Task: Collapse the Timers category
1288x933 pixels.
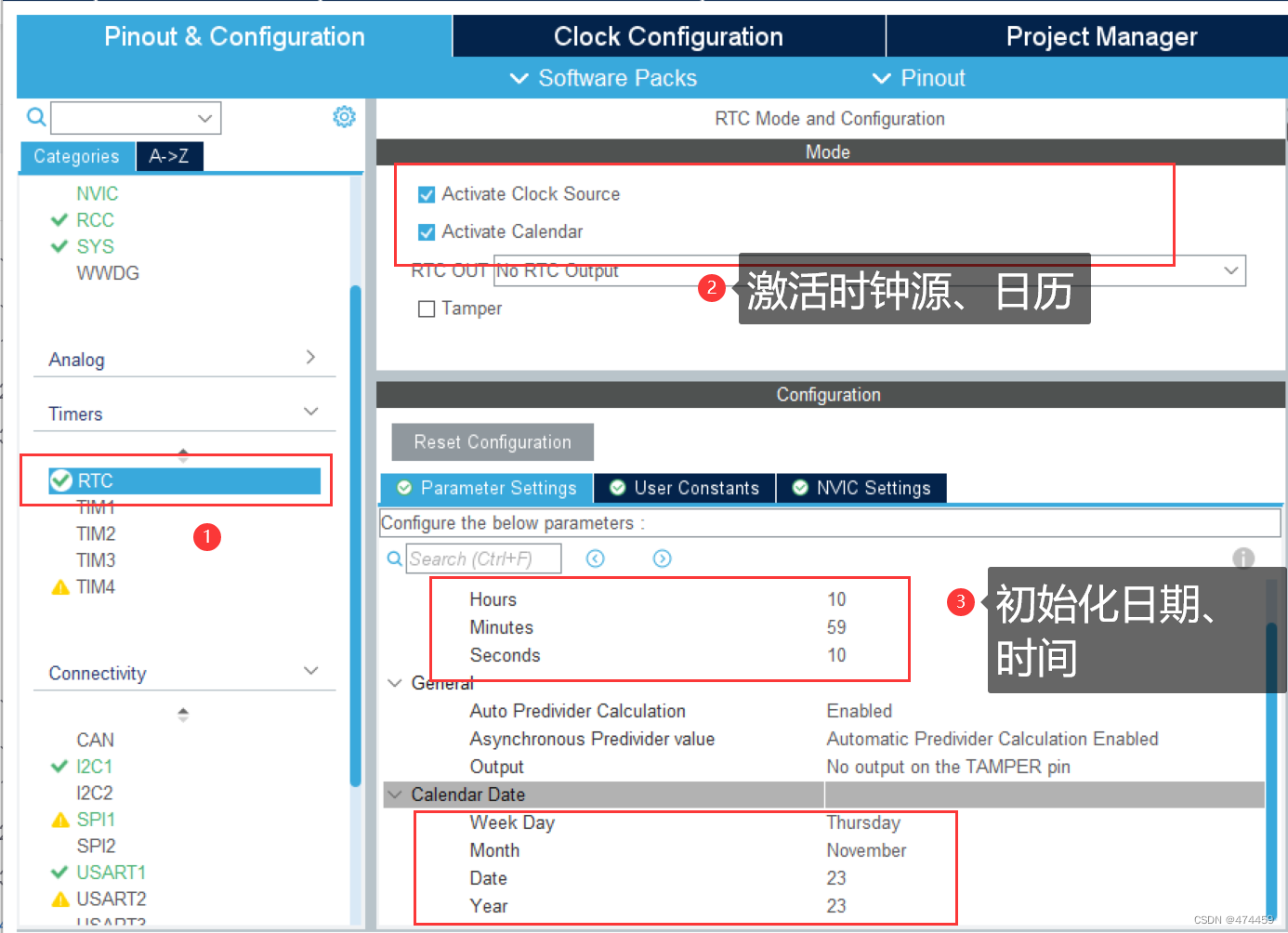Action: (x=311, y=412)
